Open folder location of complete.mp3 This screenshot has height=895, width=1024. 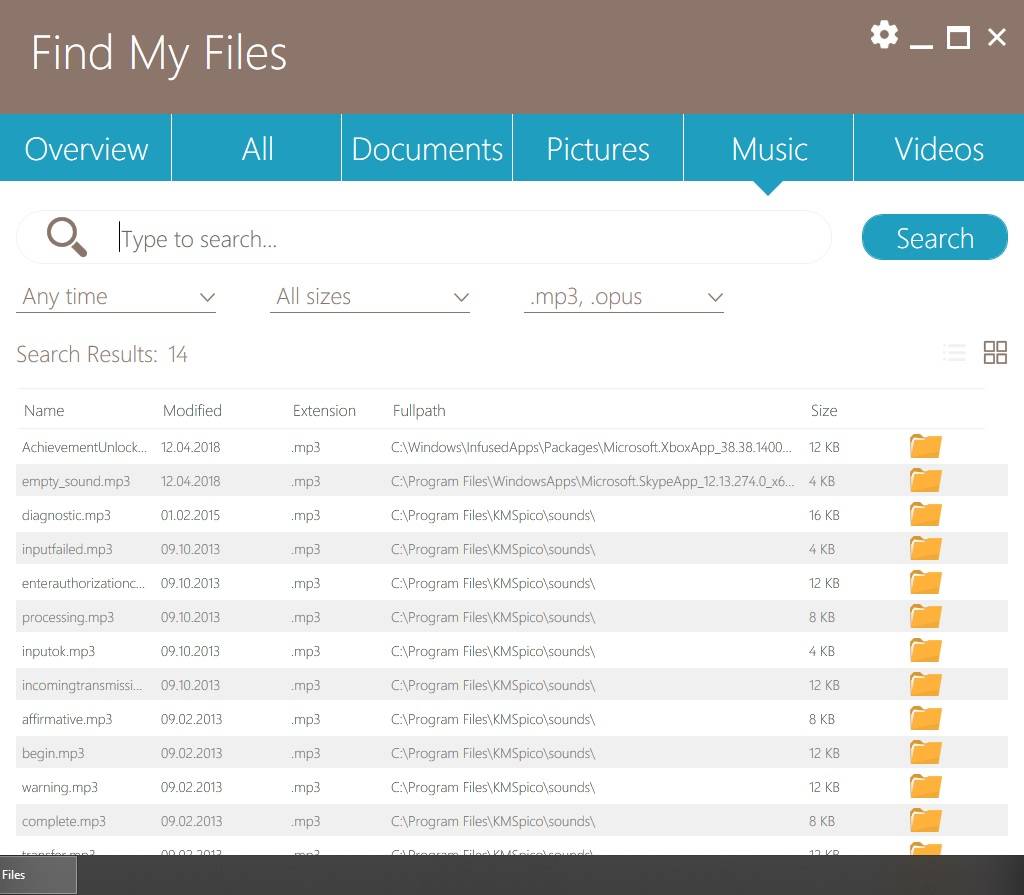925,820
